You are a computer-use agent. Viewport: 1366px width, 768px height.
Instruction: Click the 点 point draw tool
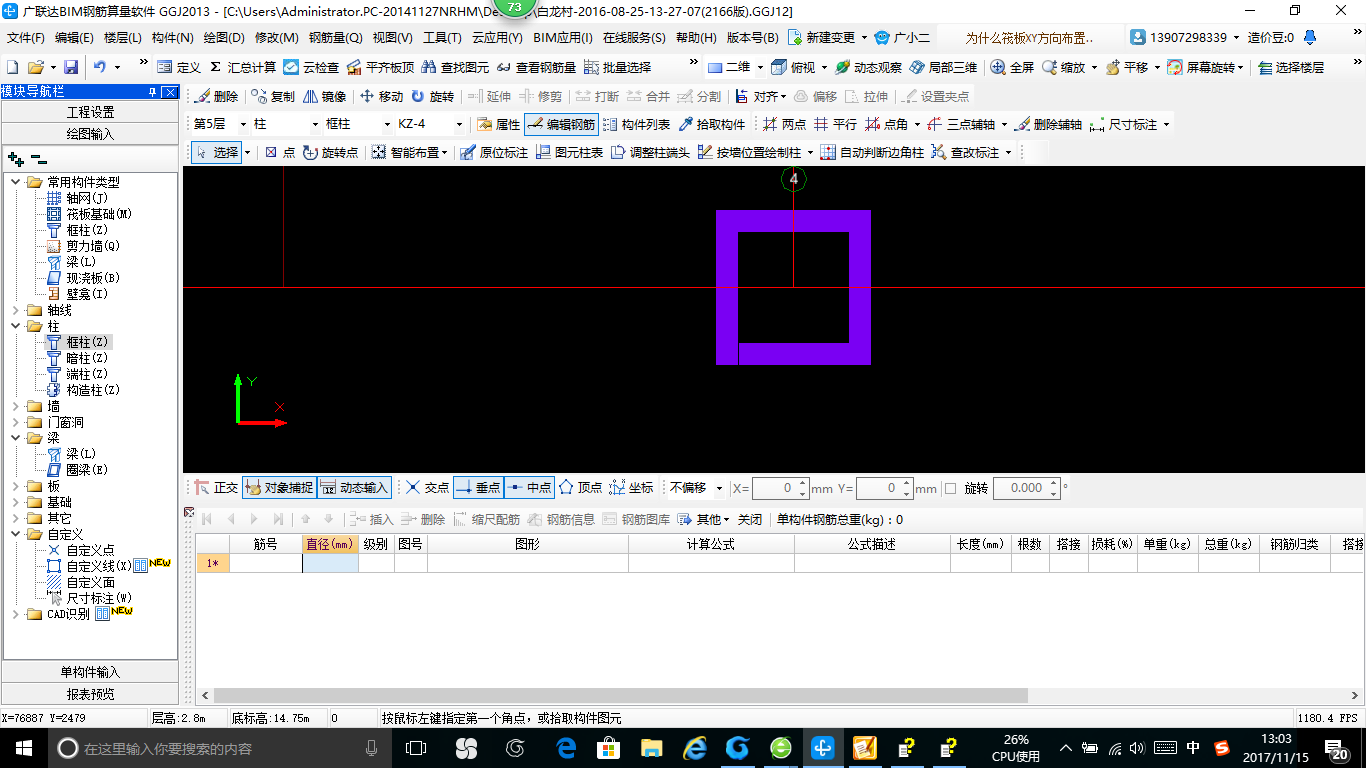279,153
